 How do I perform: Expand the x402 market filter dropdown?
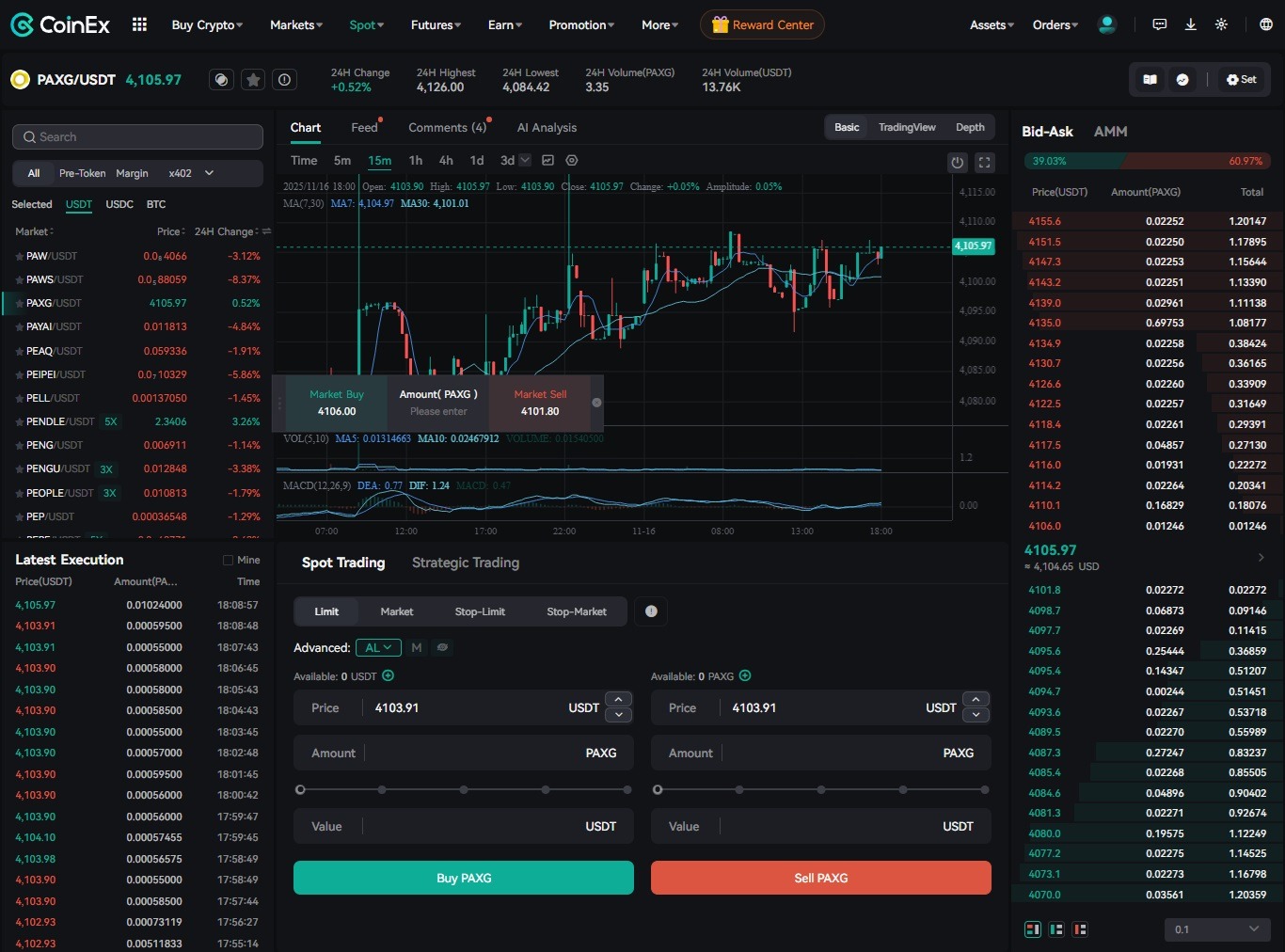[x=207, y=173]
